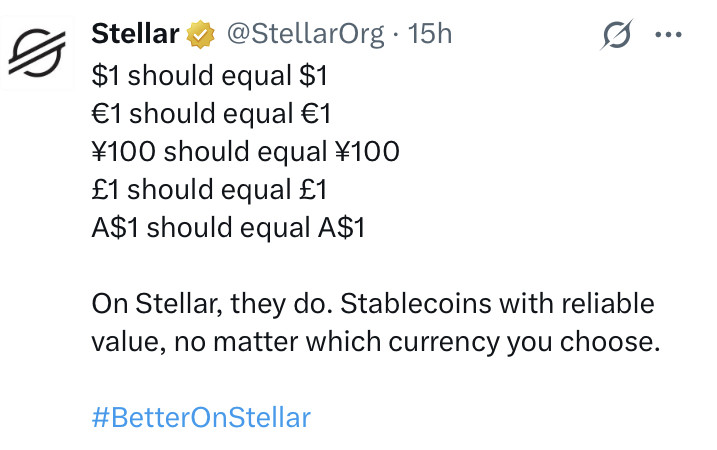Open the @StellarOrg handle link
This screenshot has width=717, height=450.
click(305, 35)
